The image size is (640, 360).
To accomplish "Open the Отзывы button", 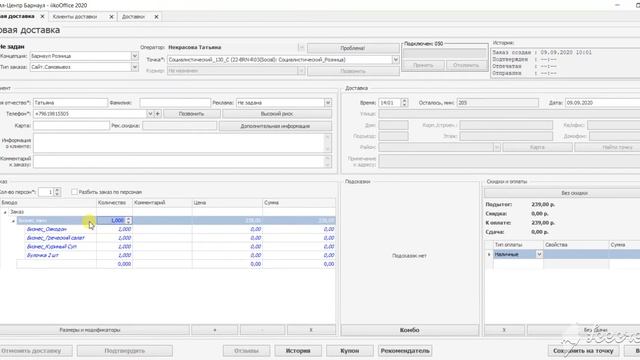I will [x=247, y=351].
